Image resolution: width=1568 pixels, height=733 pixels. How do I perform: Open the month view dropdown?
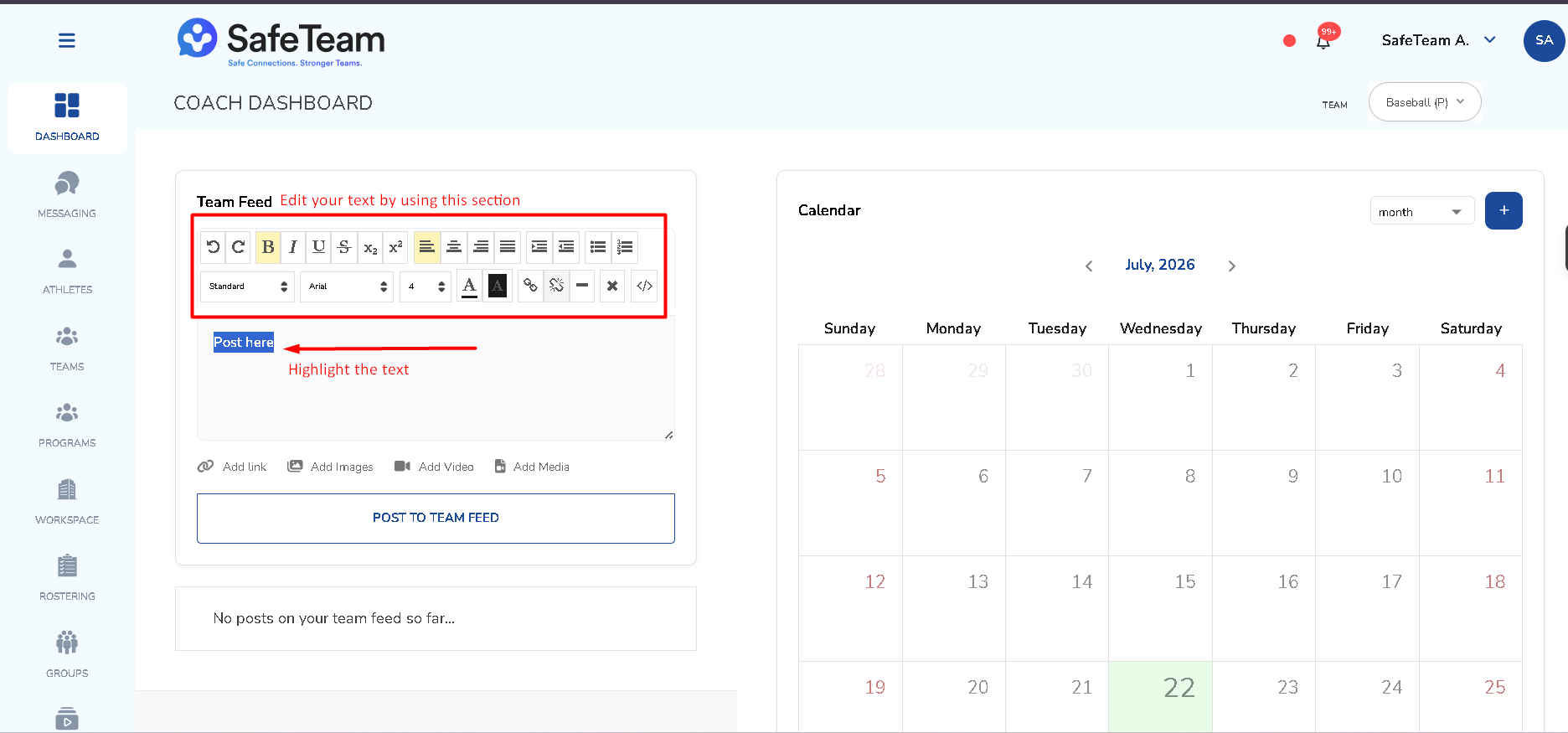pyautogui.click(x=1422, y=212)
